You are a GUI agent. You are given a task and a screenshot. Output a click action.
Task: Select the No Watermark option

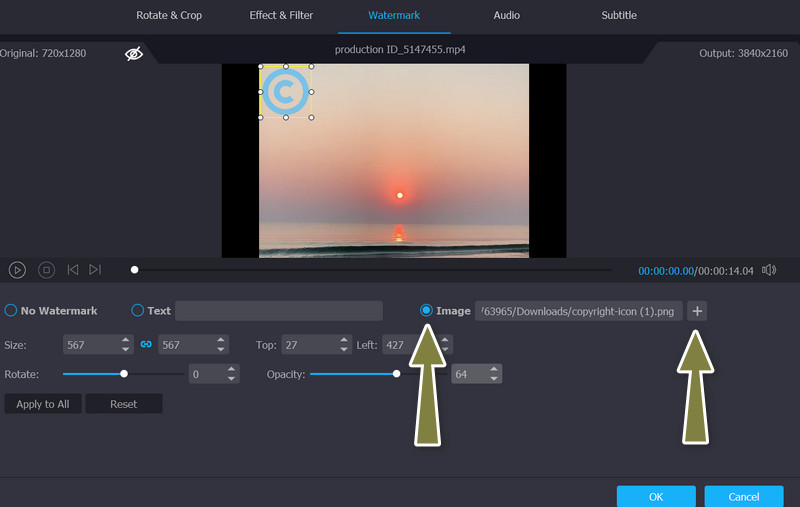tap(12, 311)
